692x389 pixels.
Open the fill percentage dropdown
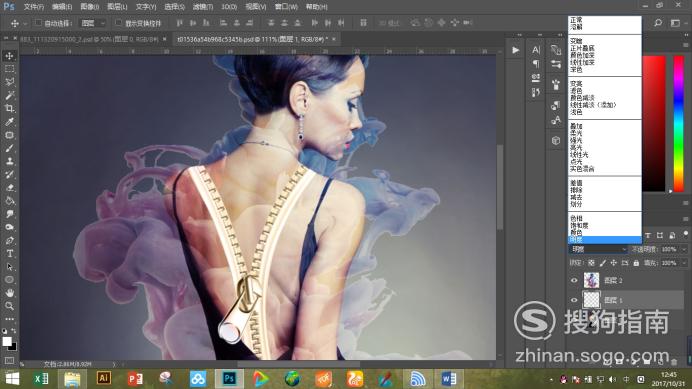(x=684, y=263)
